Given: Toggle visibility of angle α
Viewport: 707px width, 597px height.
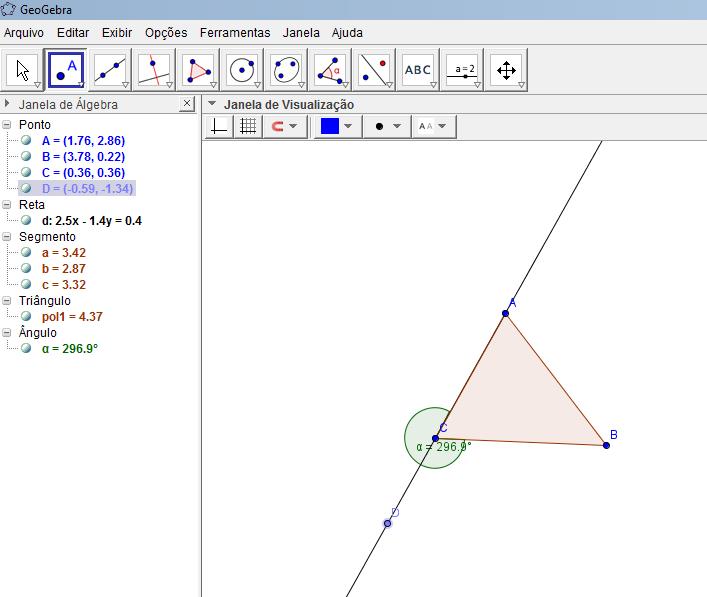Looking at the screenshot, I should click(27, 349).
